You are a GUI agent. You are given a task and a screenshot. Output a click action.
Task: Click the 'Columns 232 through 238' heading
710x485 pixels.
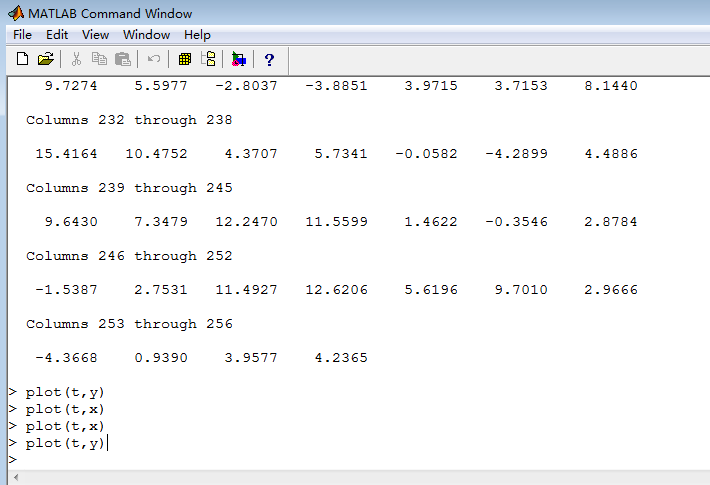(x=129, y=120)
